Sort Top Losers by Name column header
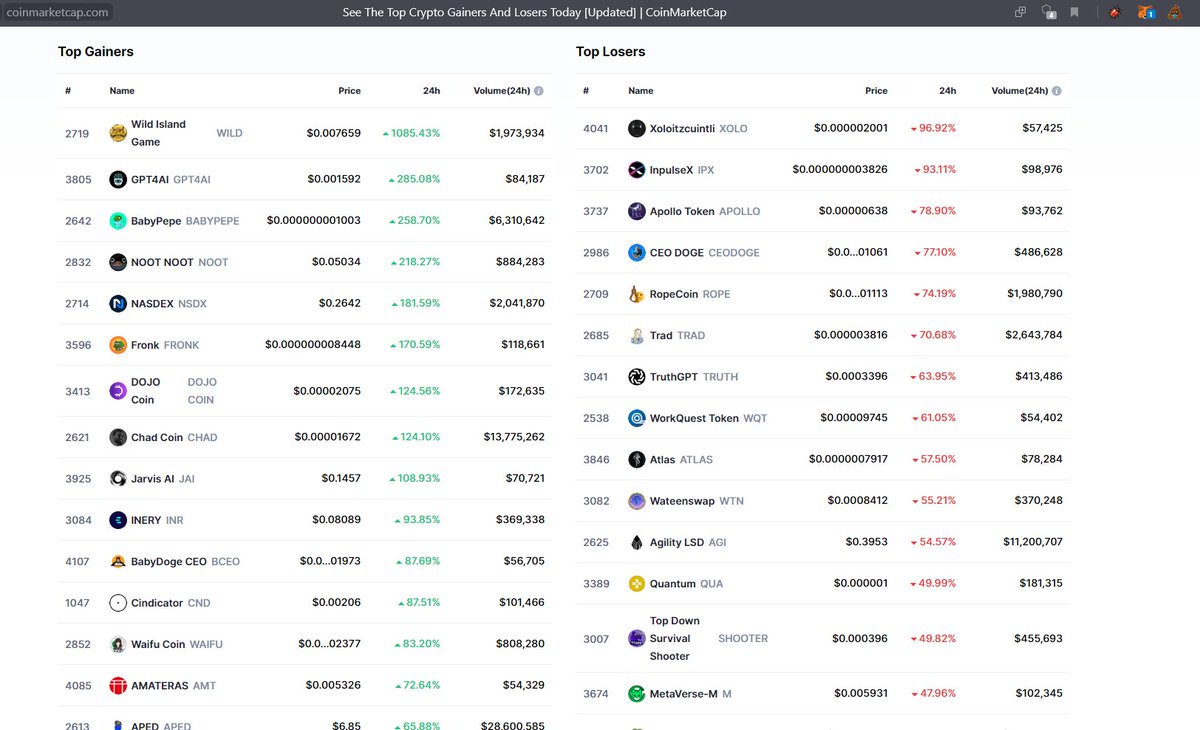Viewport: 1200px width, 730px height. coord(641,91)
